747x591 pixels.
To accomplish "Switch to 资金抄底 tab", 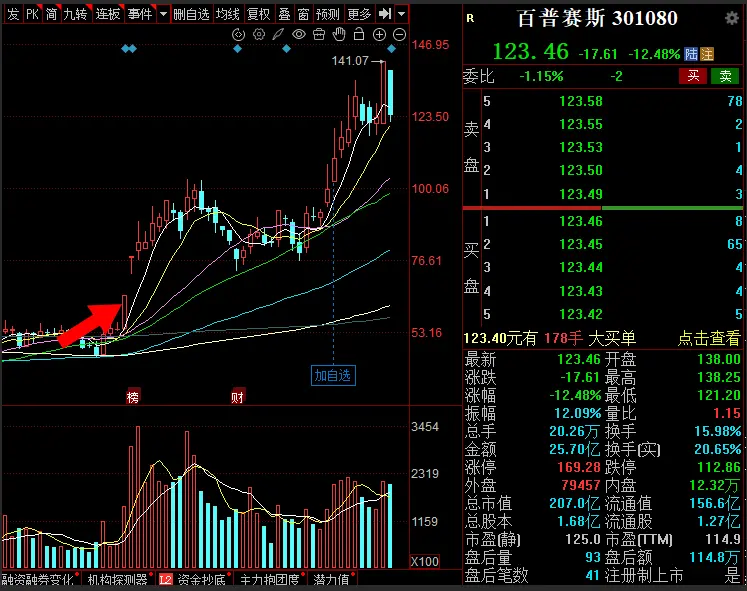I will pos(201,579).
